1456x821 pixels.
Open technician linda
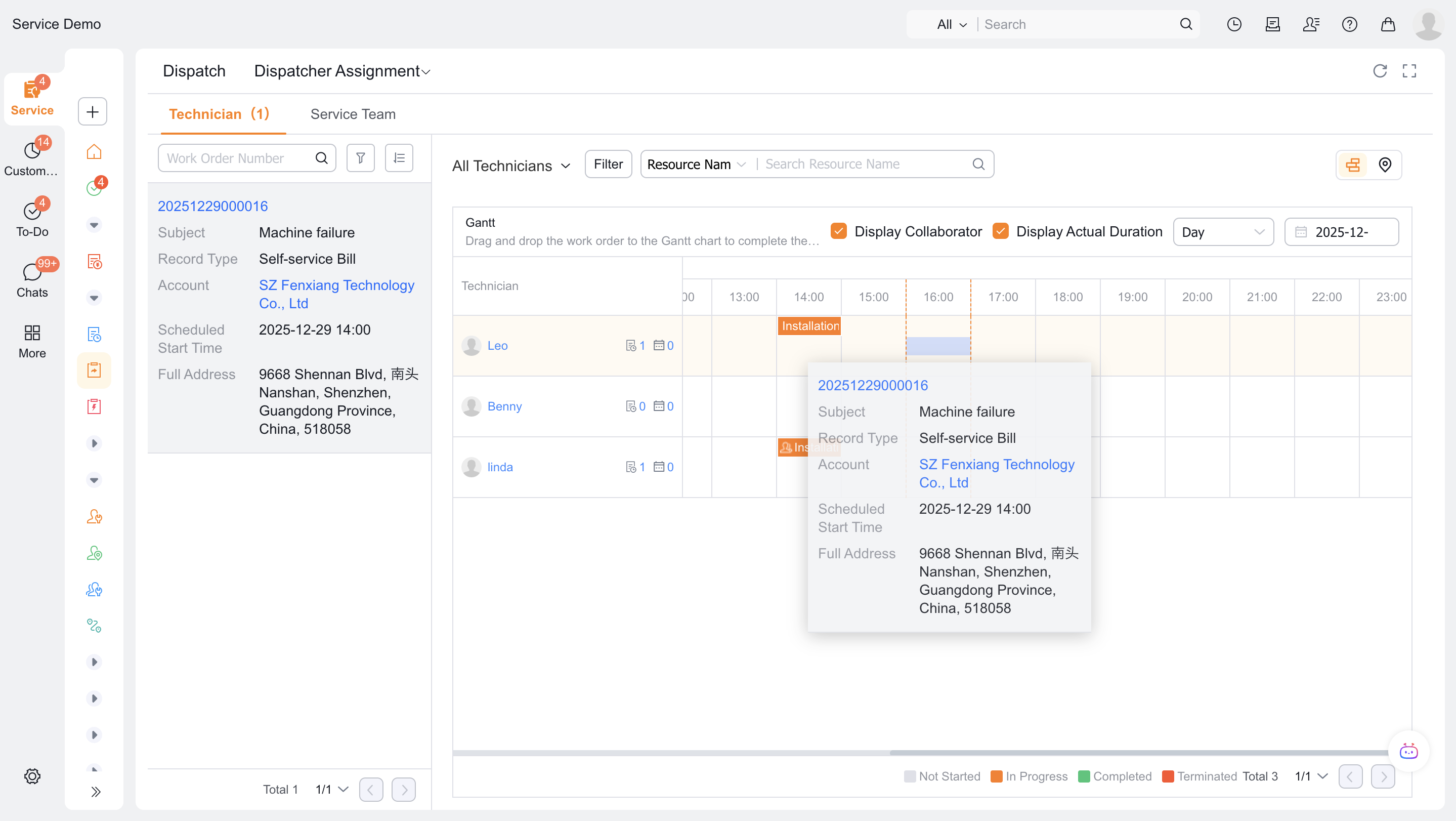(x=500, y=467)
